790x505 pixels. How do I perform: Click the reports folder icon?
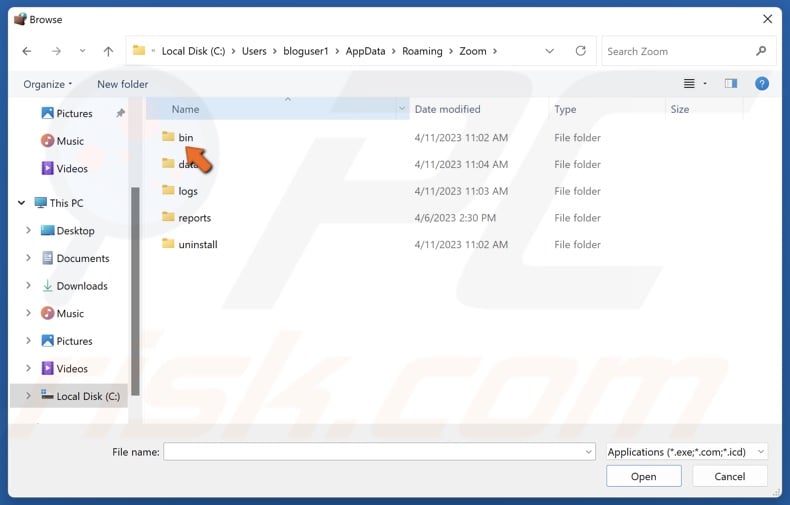[x=168, y=217]
